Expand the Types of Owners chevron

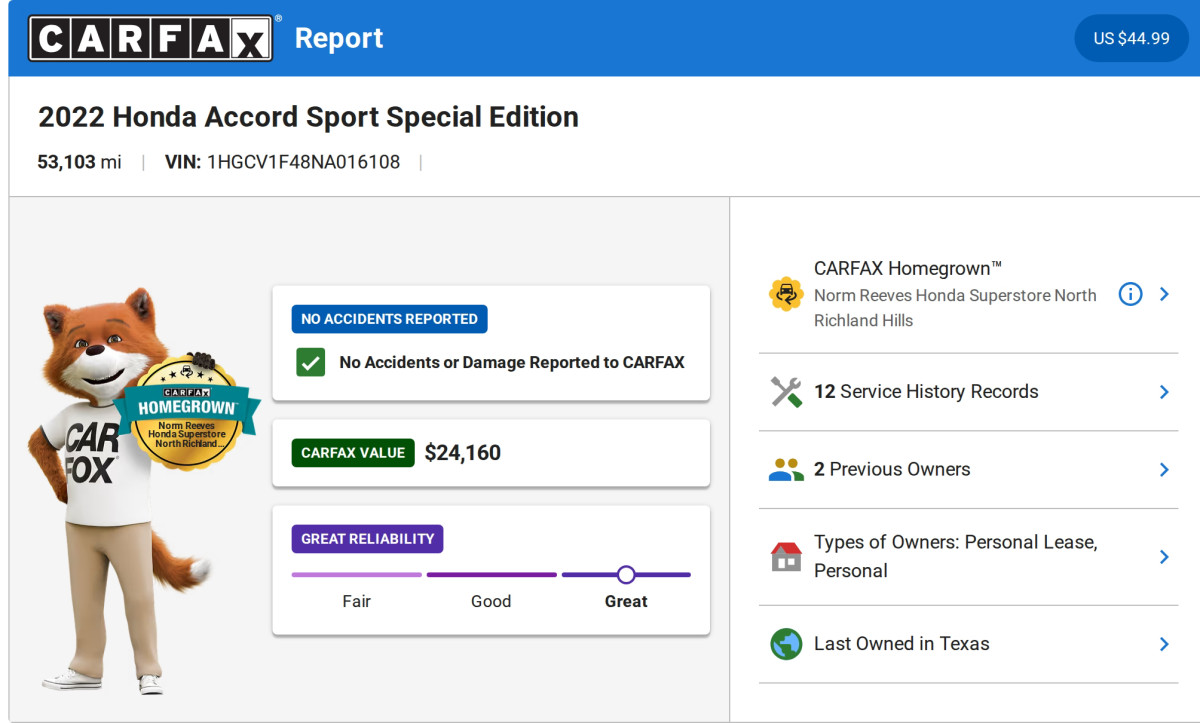coord(1164,557)
